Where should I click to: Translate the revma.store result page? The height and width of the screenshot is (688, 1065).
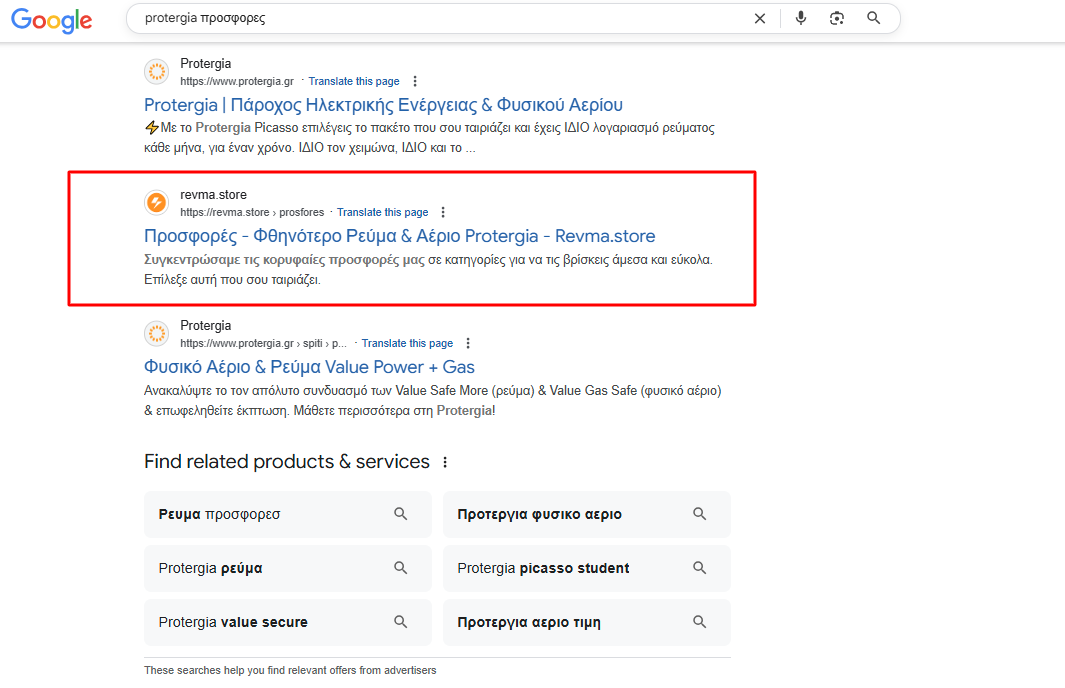tap(382, 213)
